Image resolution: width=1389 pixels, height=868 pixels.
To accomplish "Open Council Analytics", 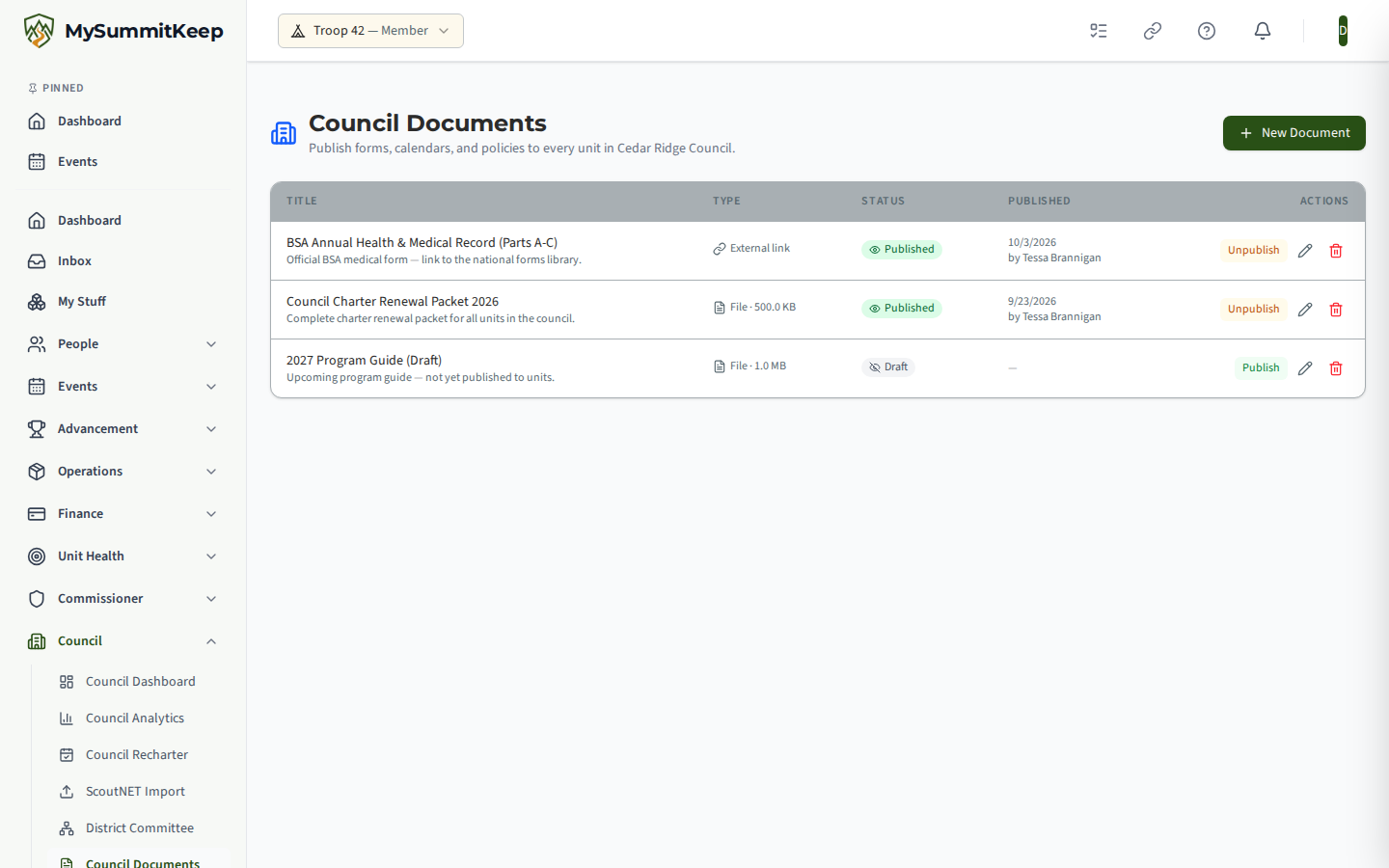I will click(138, 719).
